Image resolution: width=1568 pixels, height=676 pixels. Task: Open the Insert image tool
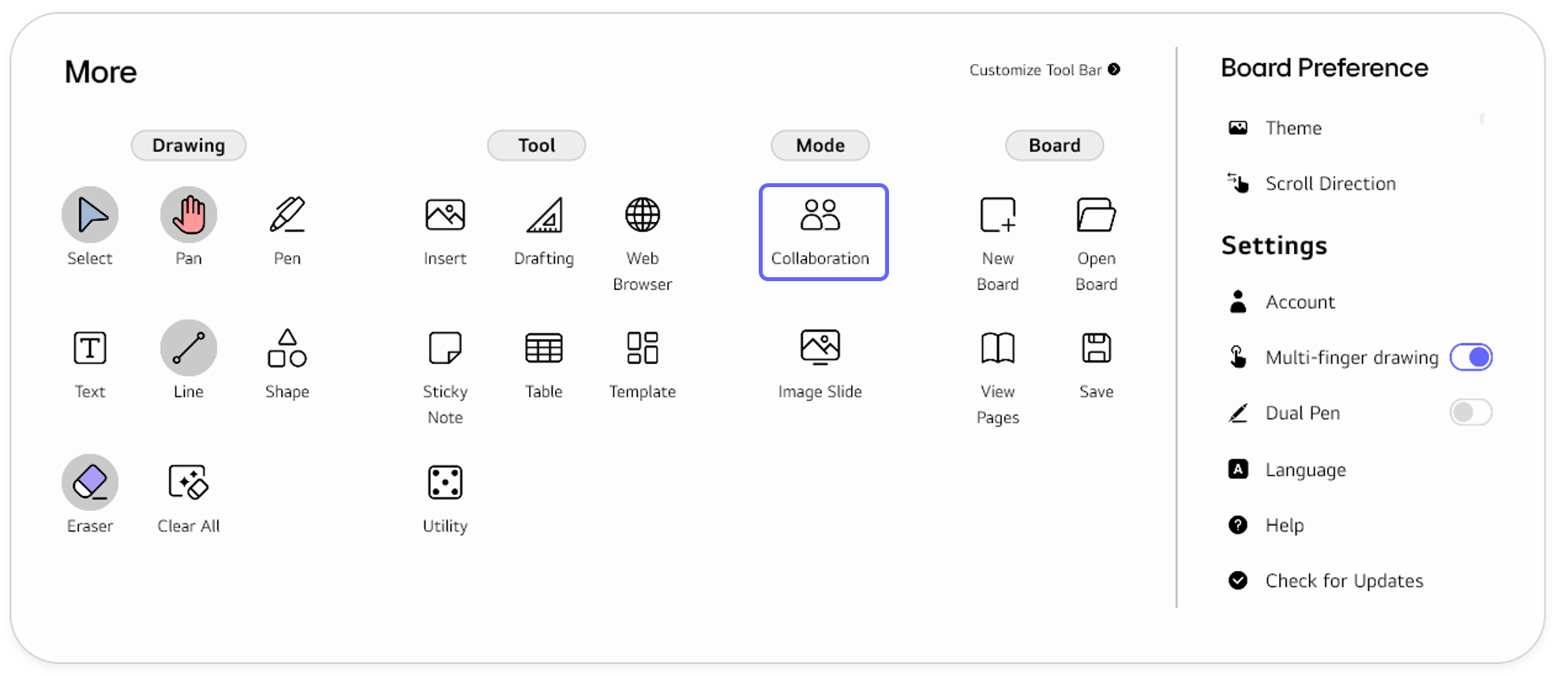(445, 215)
